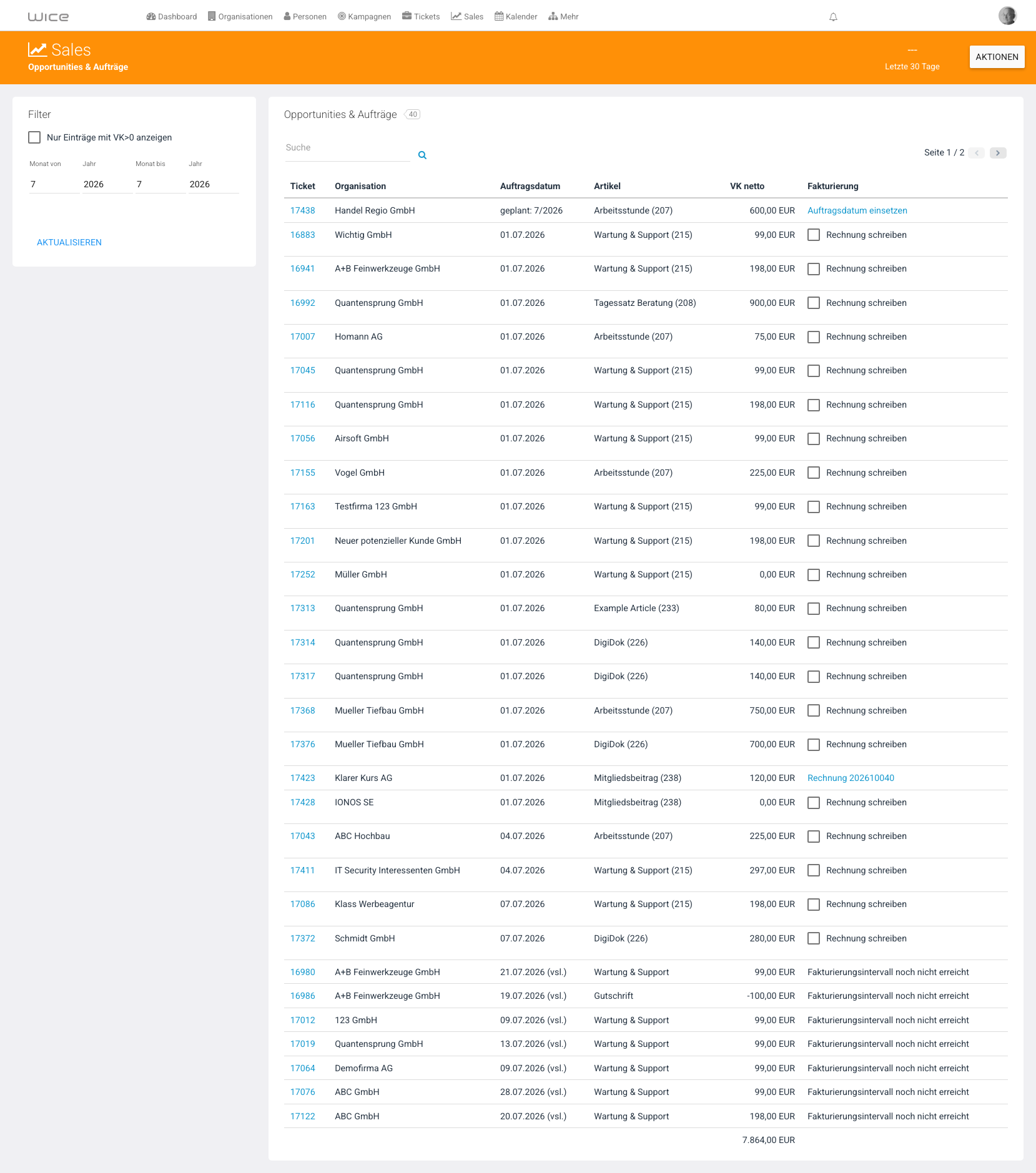Open the user avatar profile
Image resolution: width=1036 pixels, height=1173 pixels.
pyautogui.click(x=1007, y=16)
